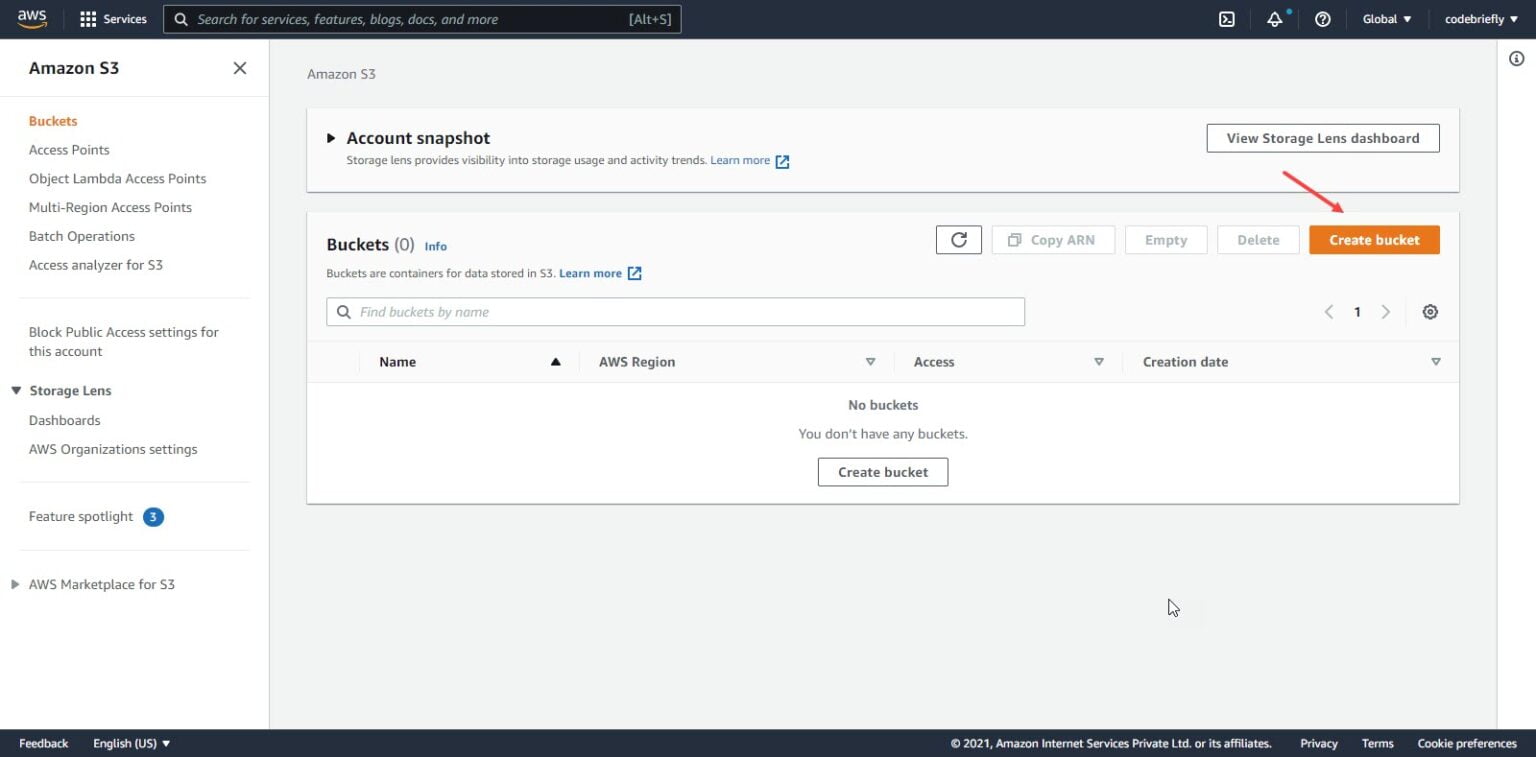Open bucket list preferences gear
1536x757 pixels.
(x=1430, y=311)
